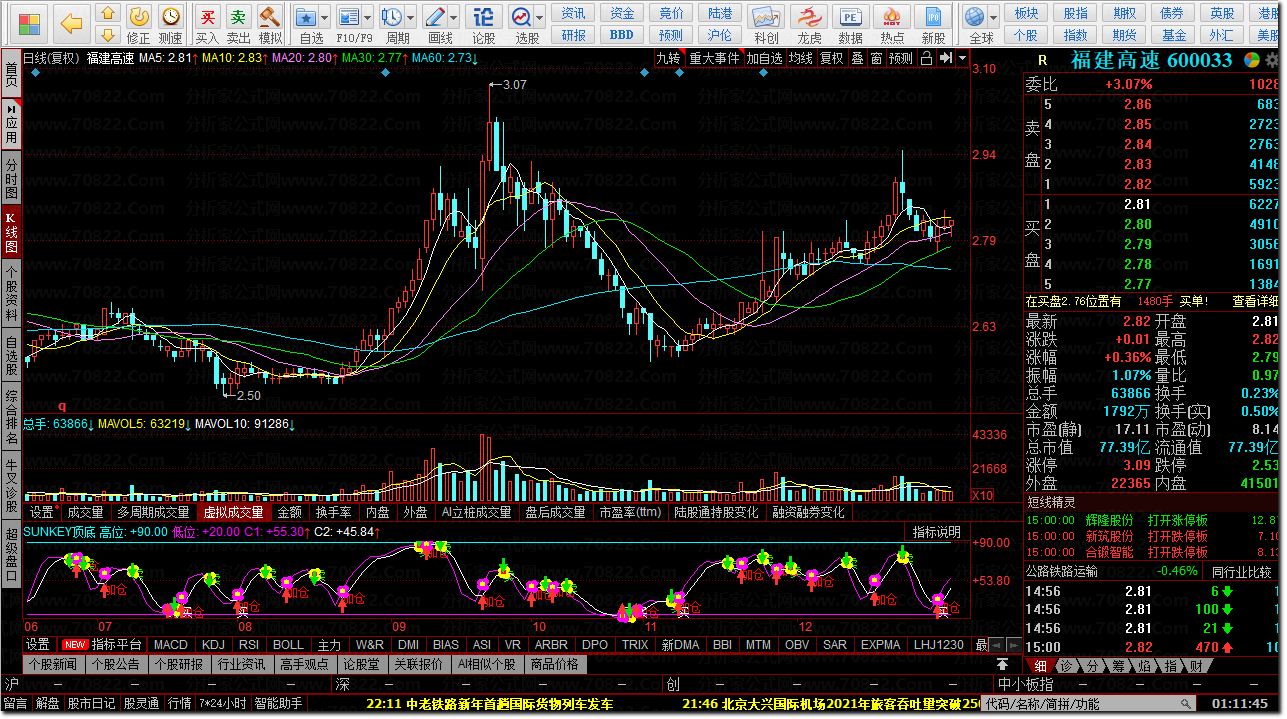Viewport: 1287px width, 719px height.
Task: Go back using the yellow left arrow
Action: (x=71, y=22)
